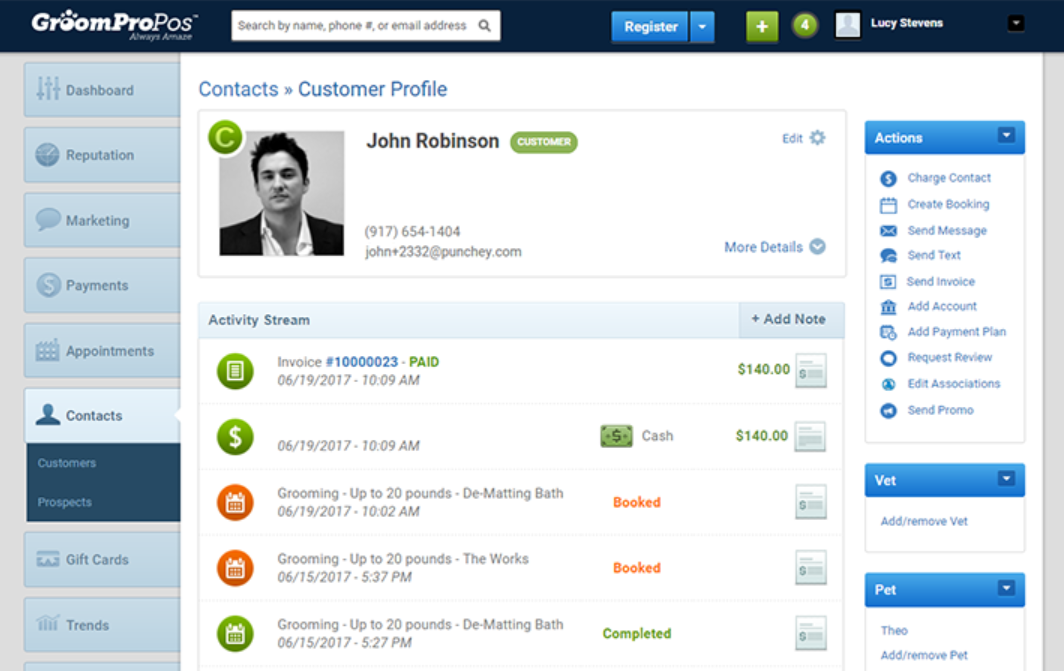Click green dollar icon for Cash payment
The width and height of the screenshot is (1064, 671).
(x=235, y=436)
